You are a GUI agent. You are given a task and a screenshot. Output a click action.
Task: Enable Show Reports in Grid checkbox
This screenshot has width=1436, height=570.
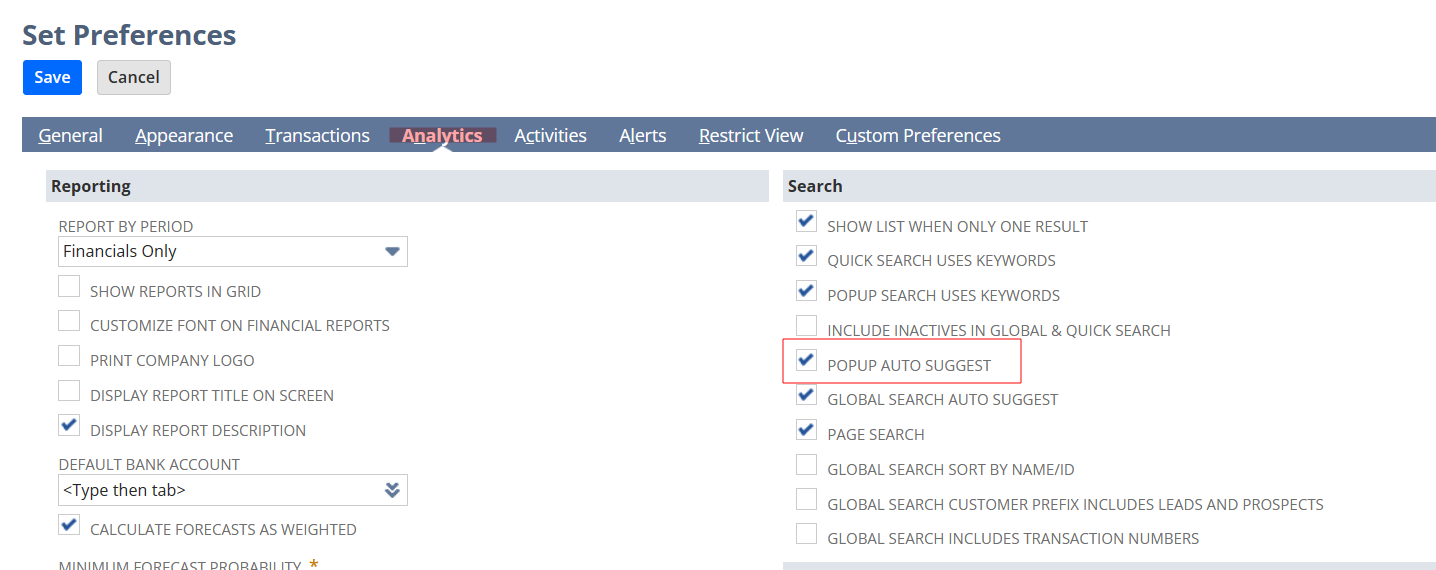coord(69,288)
